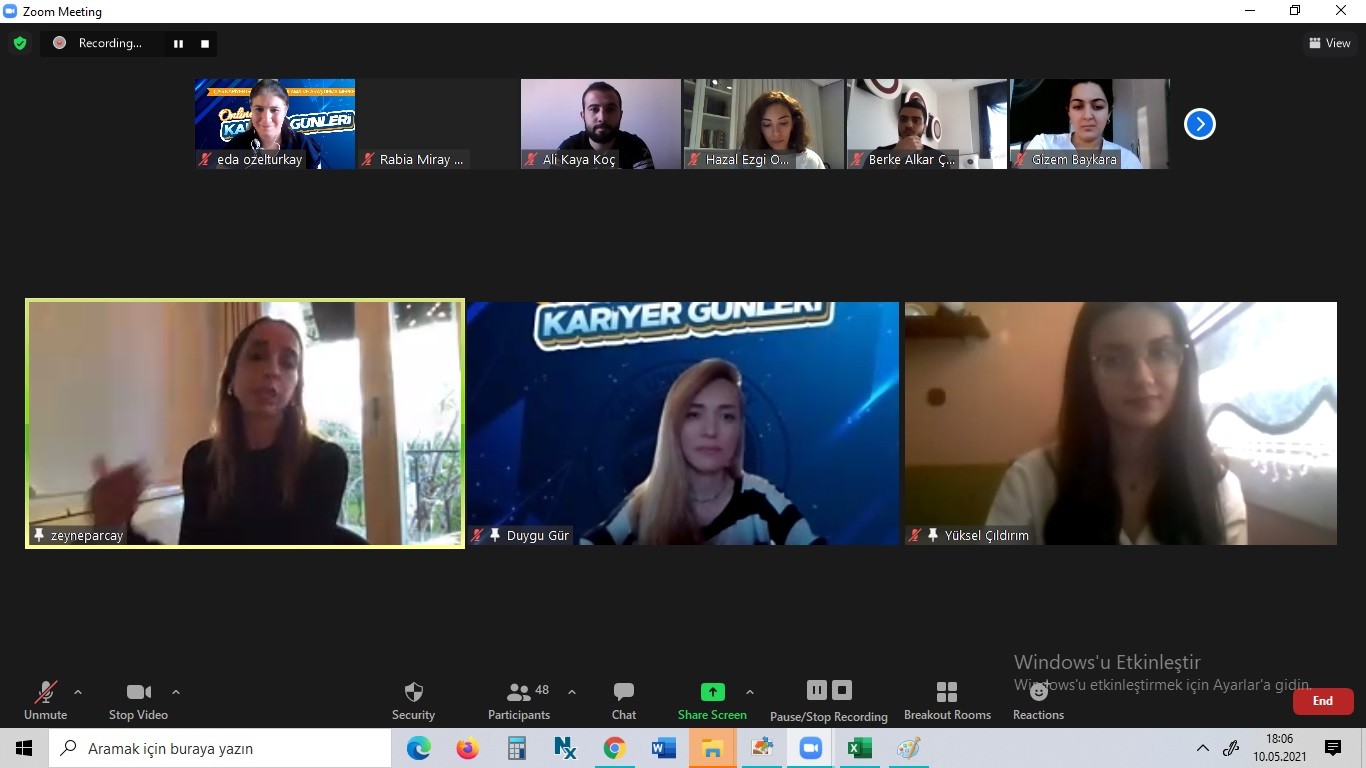
Task: Open the Participants panel
Action: (x=519, y=700)
